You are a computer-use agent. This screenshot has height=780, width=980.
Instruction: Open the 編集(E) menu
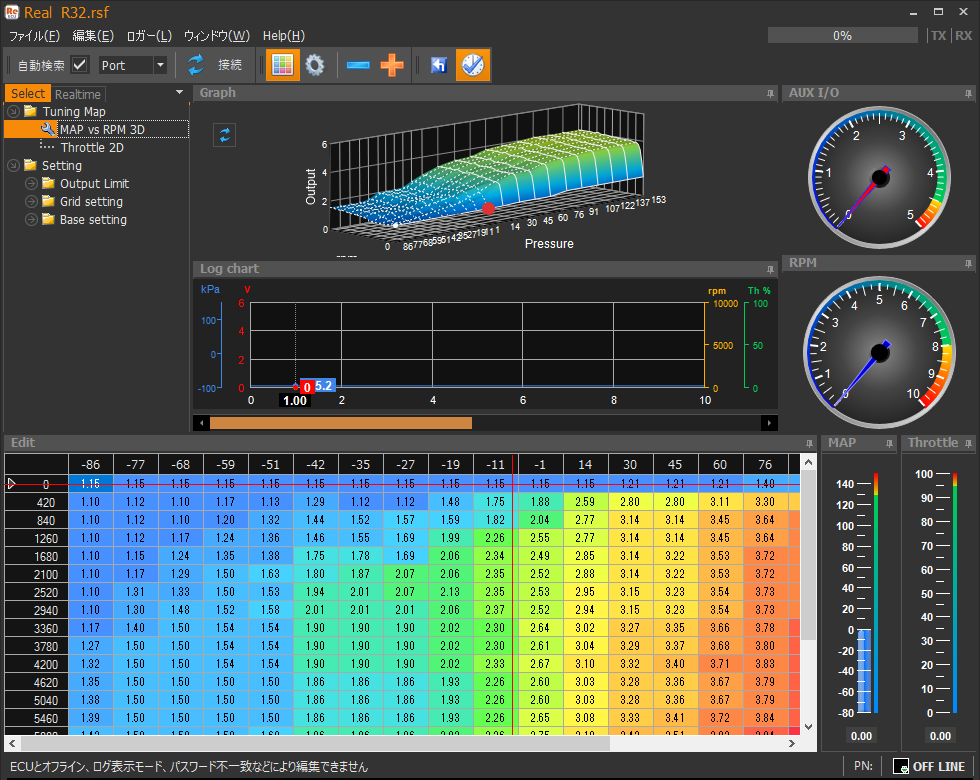point(93,36)
